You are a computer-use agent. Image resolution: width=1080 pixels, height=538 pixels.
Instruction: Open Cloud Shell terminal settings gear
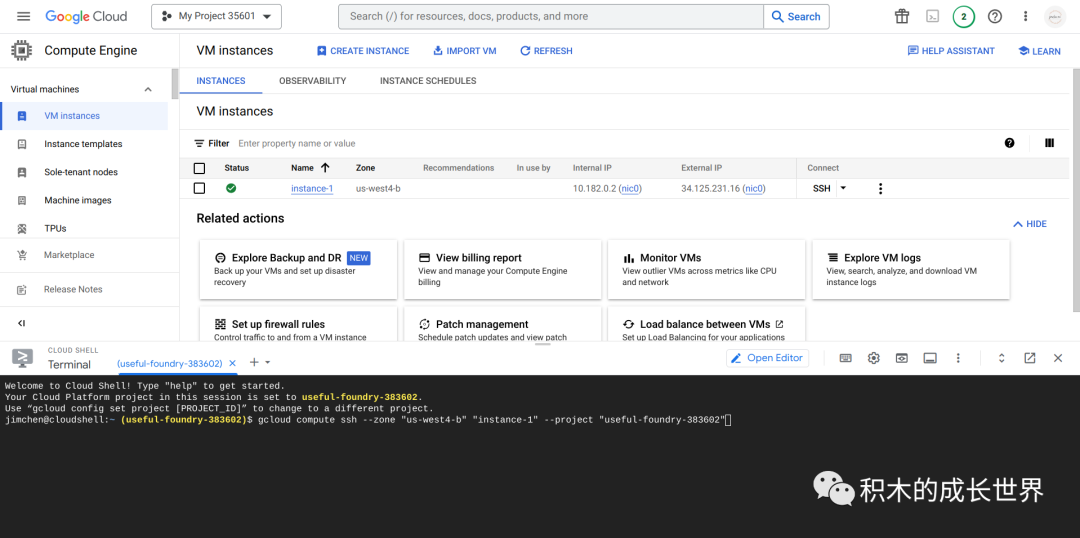[873, 358]
